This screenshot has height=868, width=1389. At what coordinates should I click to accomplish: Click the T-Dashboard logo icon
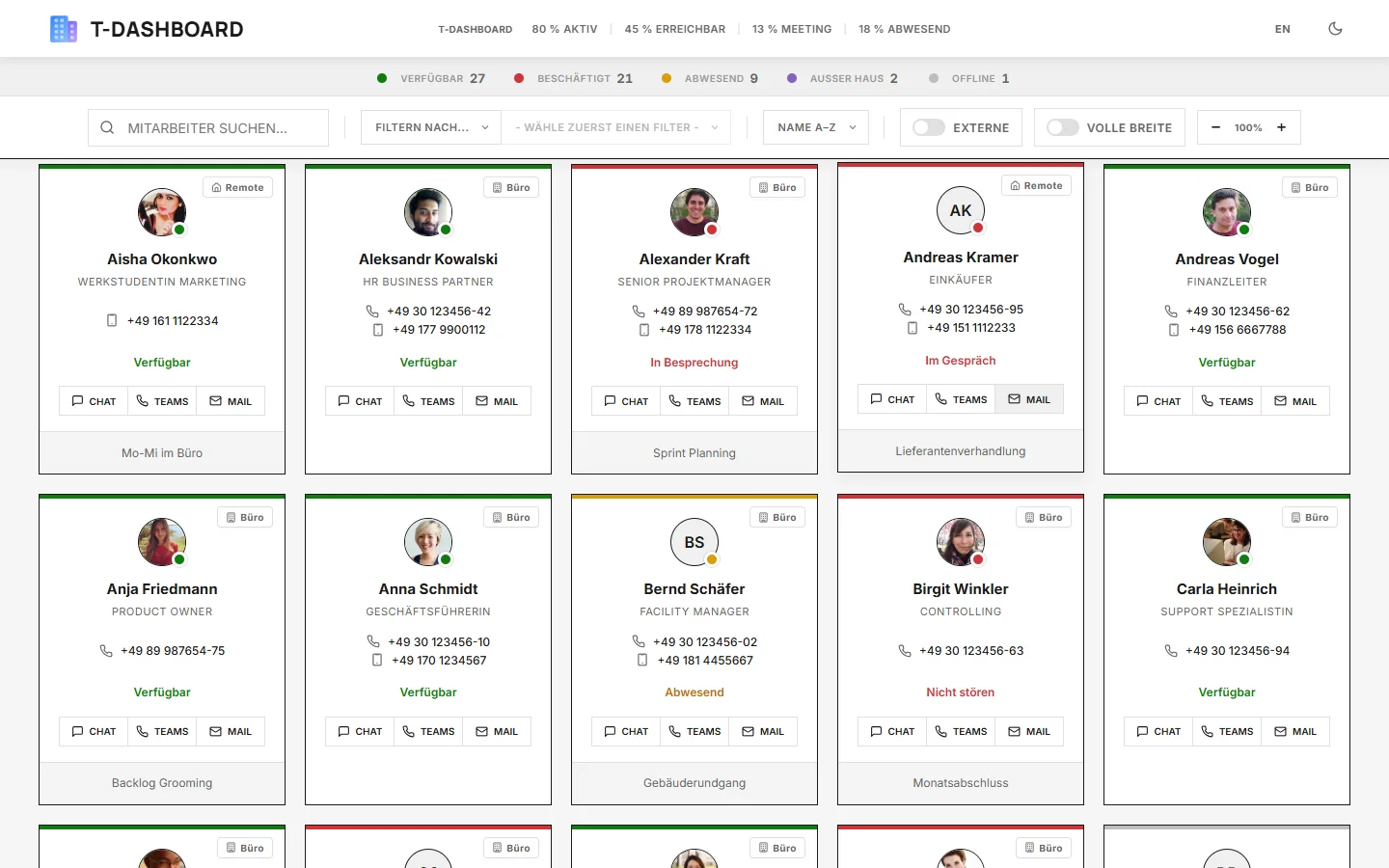[x=64, y=29]
